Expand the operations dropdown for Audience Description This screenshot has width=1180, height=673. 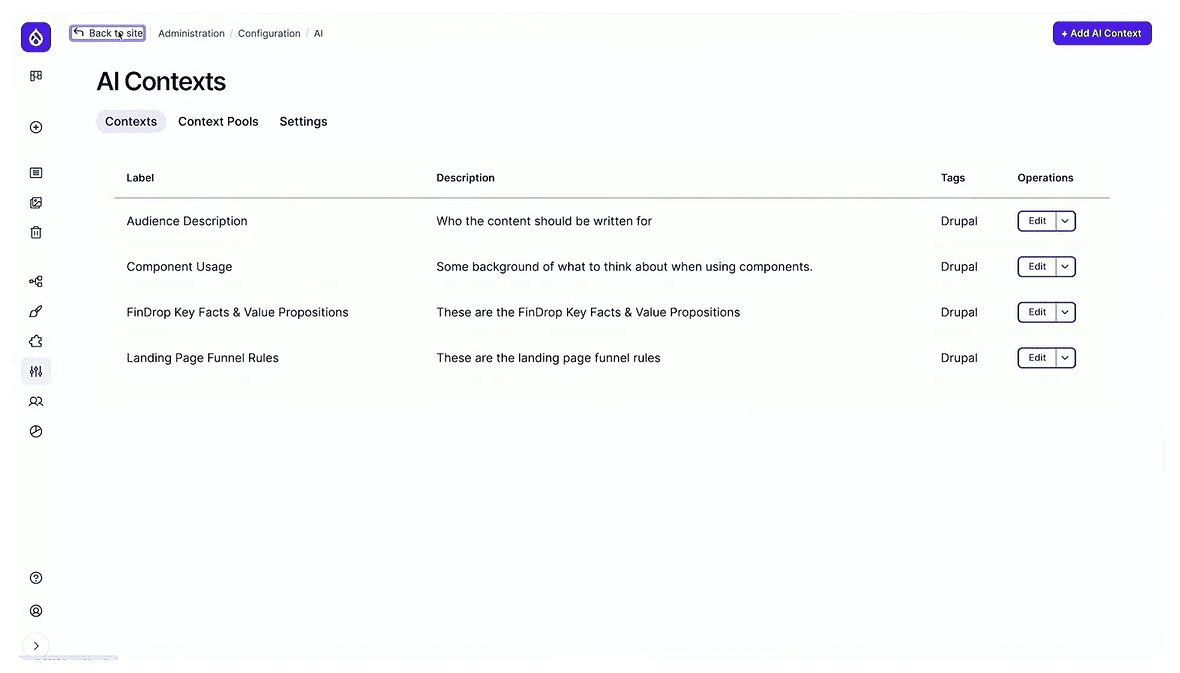point(1064,221)
